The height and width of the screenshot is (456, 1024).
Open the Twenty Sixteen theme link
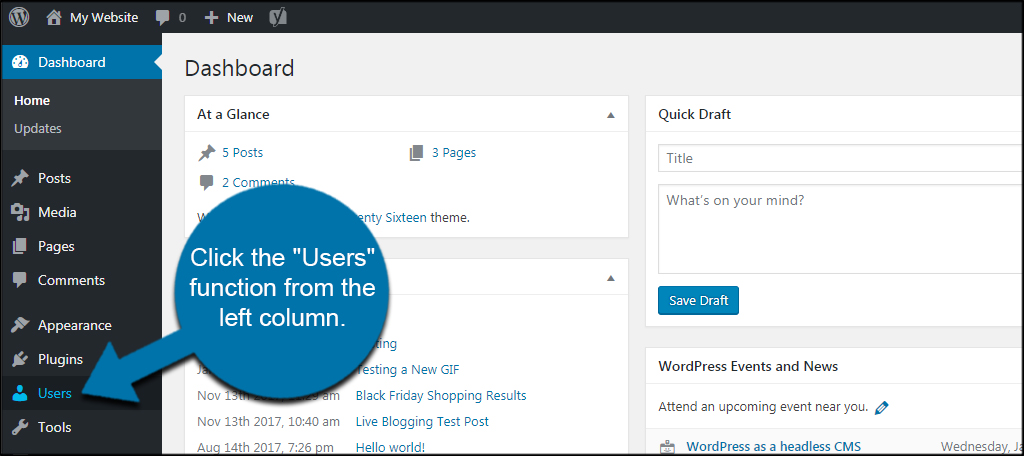coord(391,218)
